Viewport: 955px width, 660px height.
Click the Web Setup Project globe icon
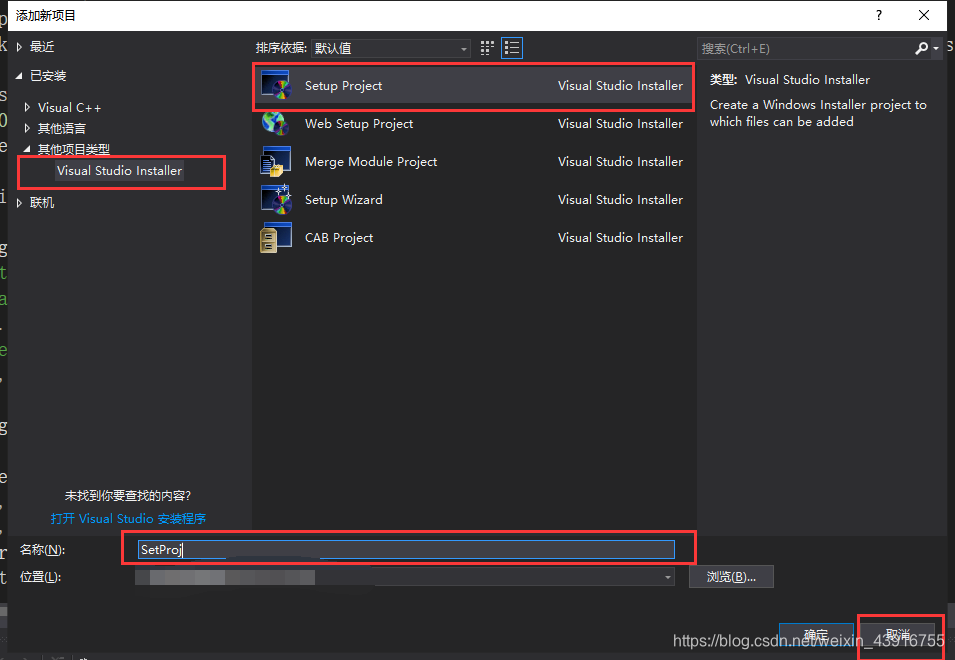[x=275, y=123]
